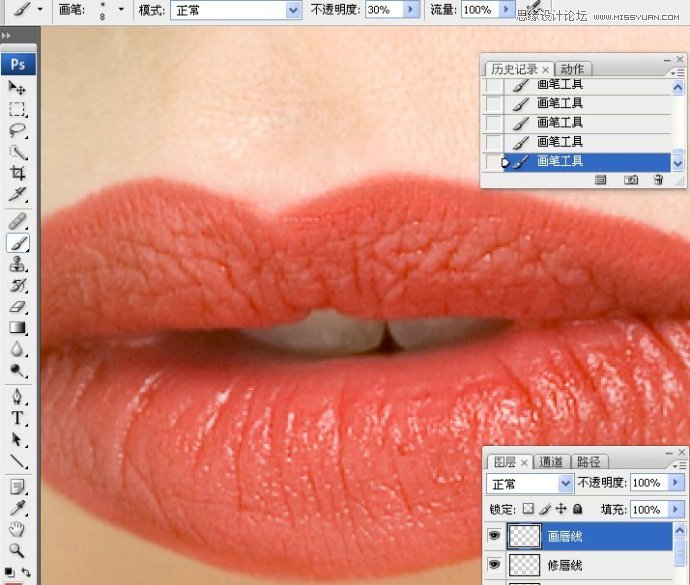
Task: Switch to the 通道 tab
Action: click(551, 462)
